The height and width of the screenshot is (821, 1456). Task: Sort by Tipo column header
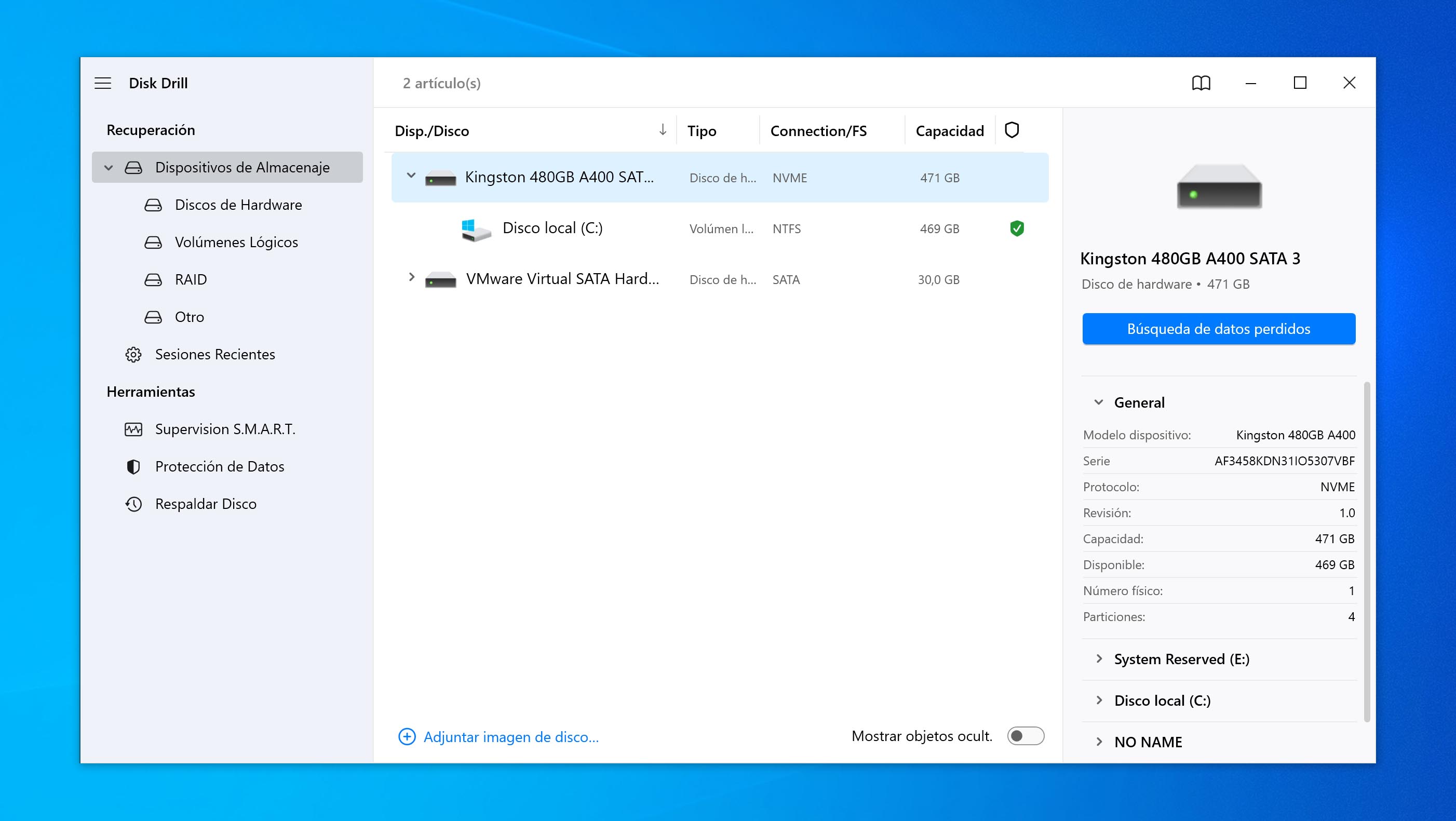pos(702,131)
